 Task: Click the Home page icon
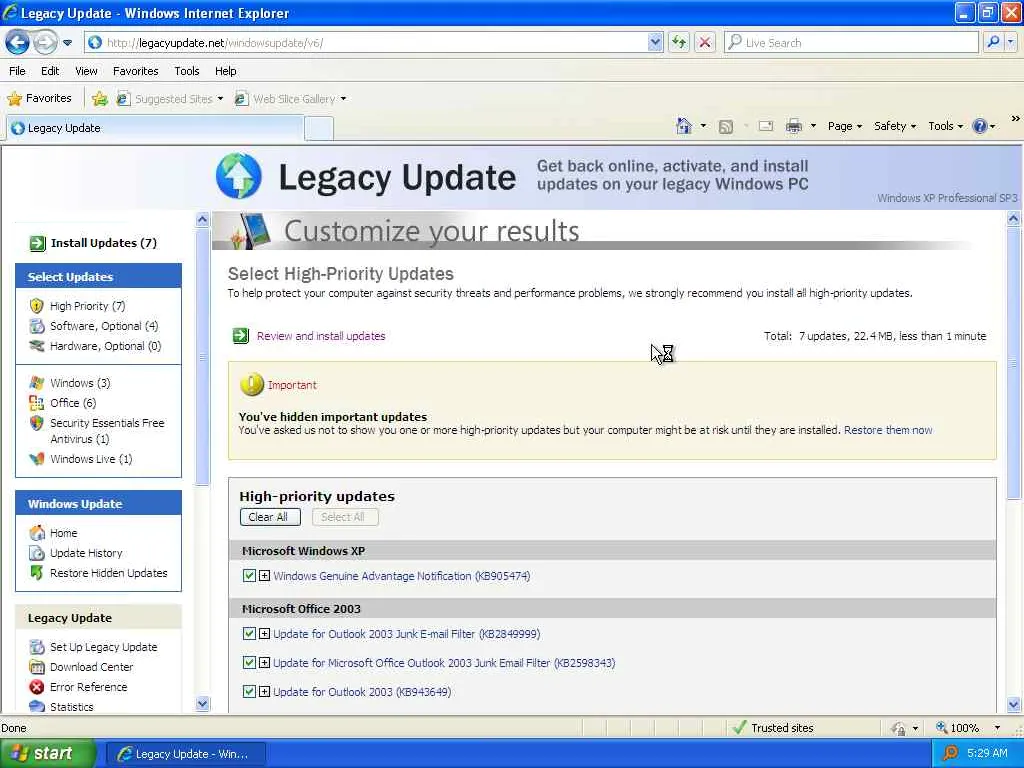(684, 126)
